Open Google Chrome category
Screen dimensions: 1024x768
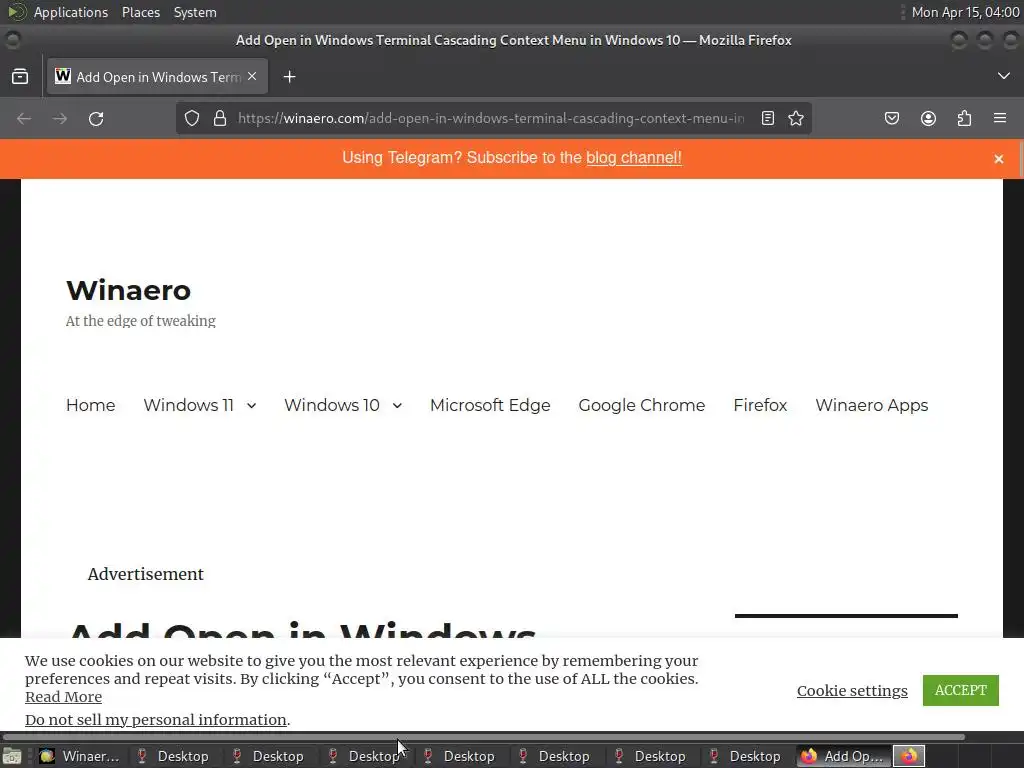pos(642,405)
